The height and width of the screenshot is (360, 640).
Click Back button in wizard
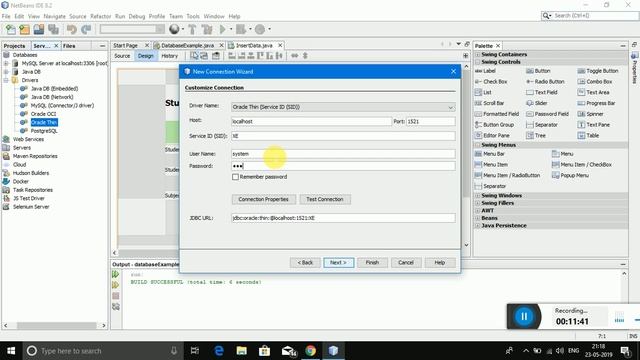(305, 262)
